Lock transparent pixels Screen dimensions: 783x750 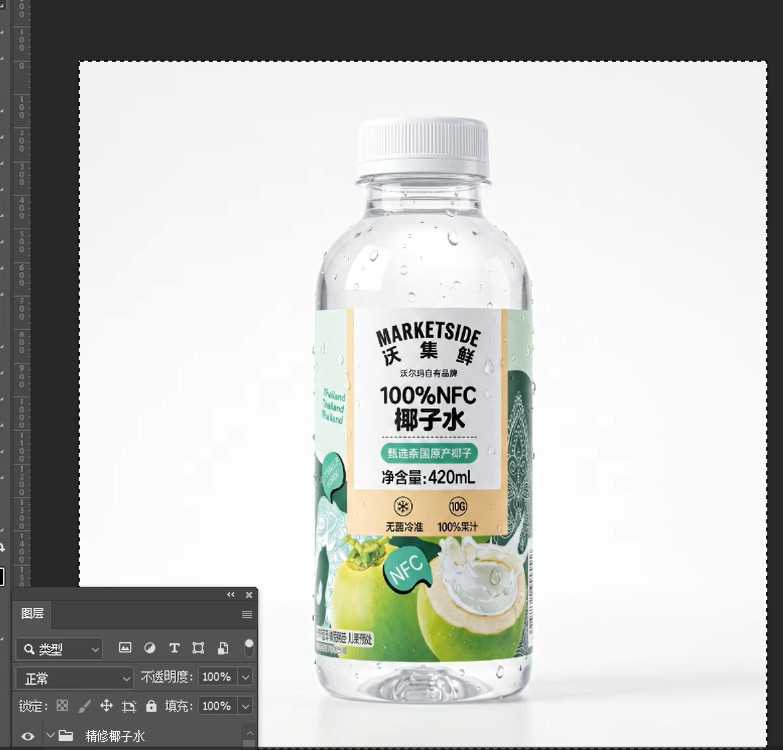62,706
